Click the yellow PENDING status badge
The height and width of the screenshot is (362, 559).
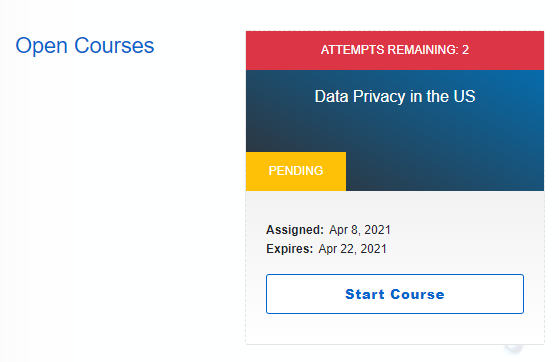[x=296, y=171]
